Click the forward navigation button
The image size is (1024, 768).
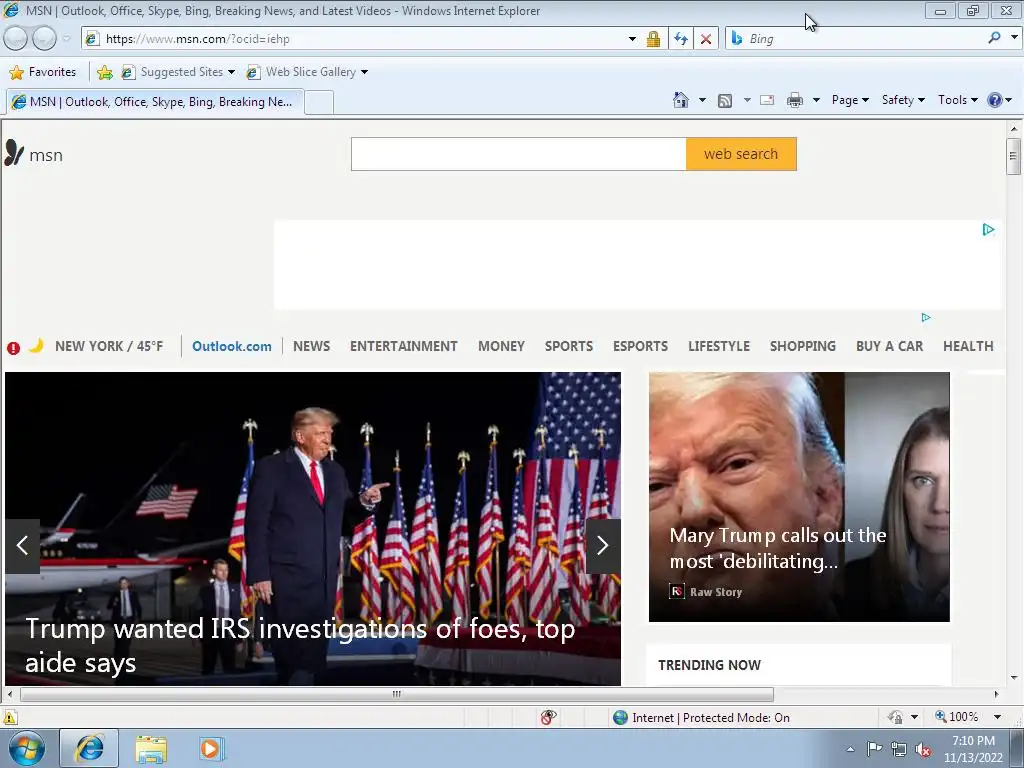[44, 39]
